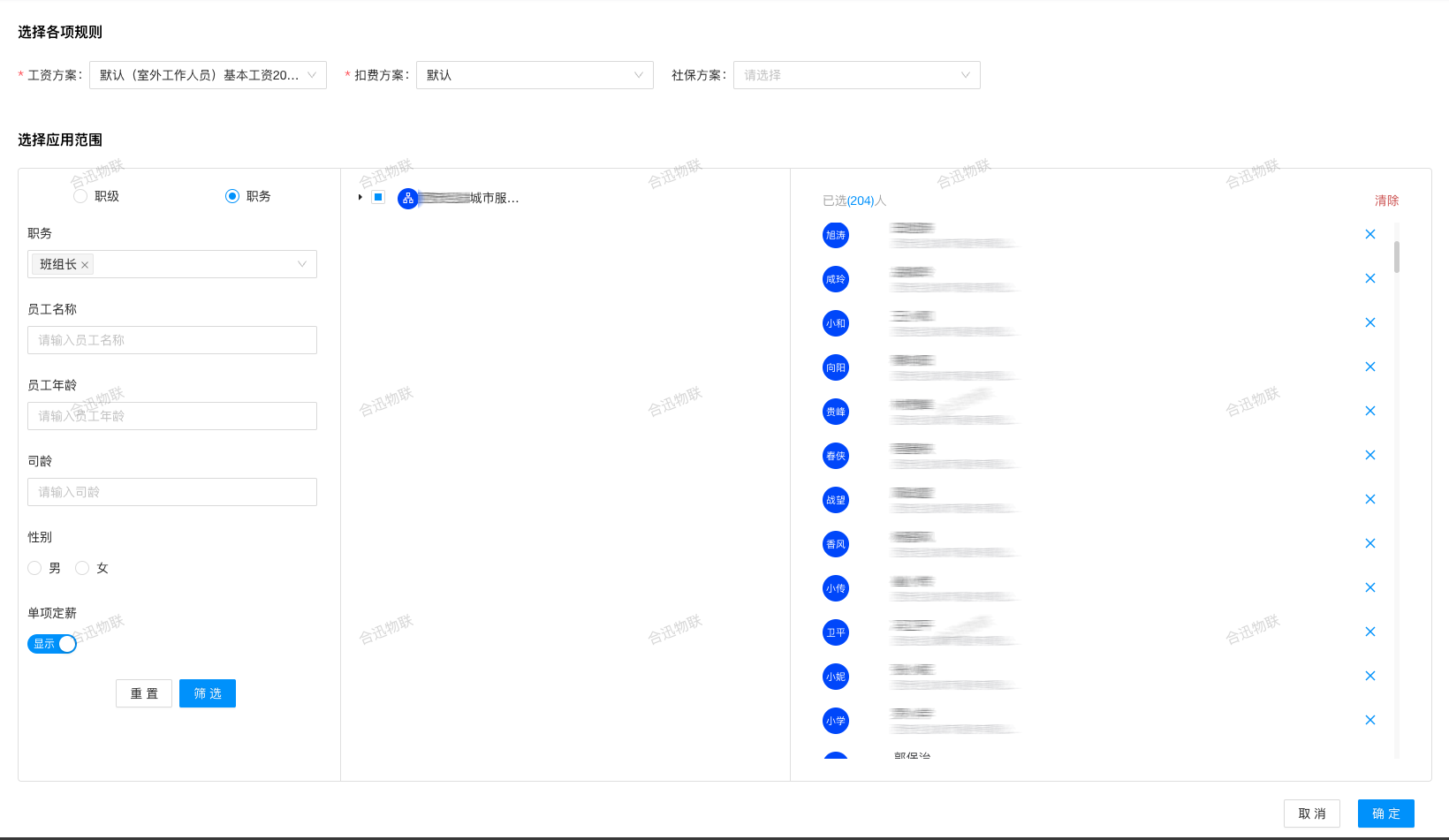Screen dimensions: 1449x840
Task: Remove 向阳 using the X icon
Action: point(1369,367)
